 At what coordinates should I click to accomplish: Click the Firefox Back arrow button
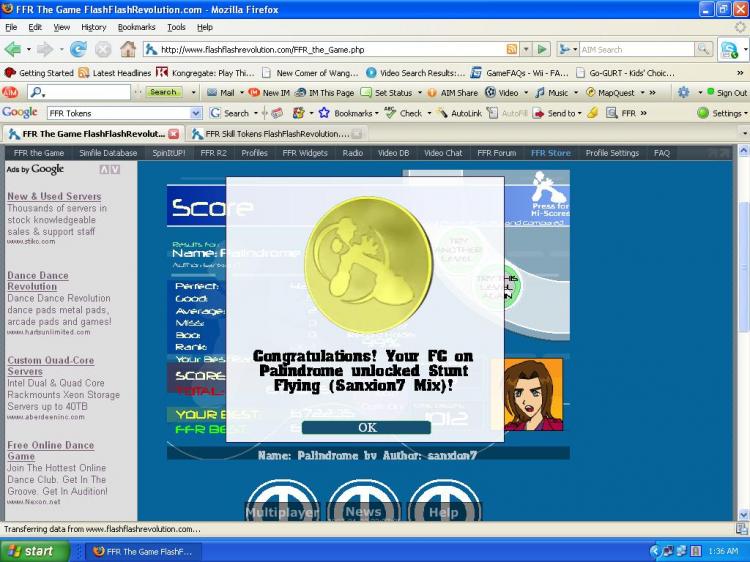pyautogui.click(x=13, y=49)
